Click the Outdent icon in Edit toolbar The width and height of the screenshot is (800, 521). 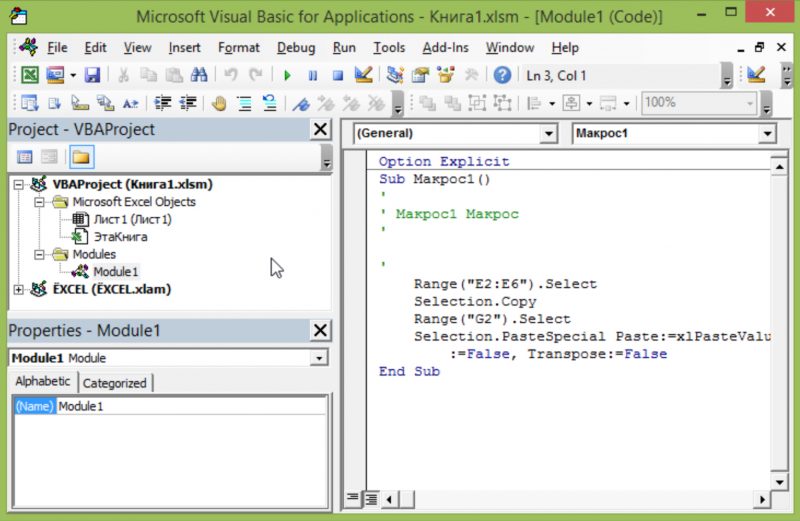tap(188, 104)
